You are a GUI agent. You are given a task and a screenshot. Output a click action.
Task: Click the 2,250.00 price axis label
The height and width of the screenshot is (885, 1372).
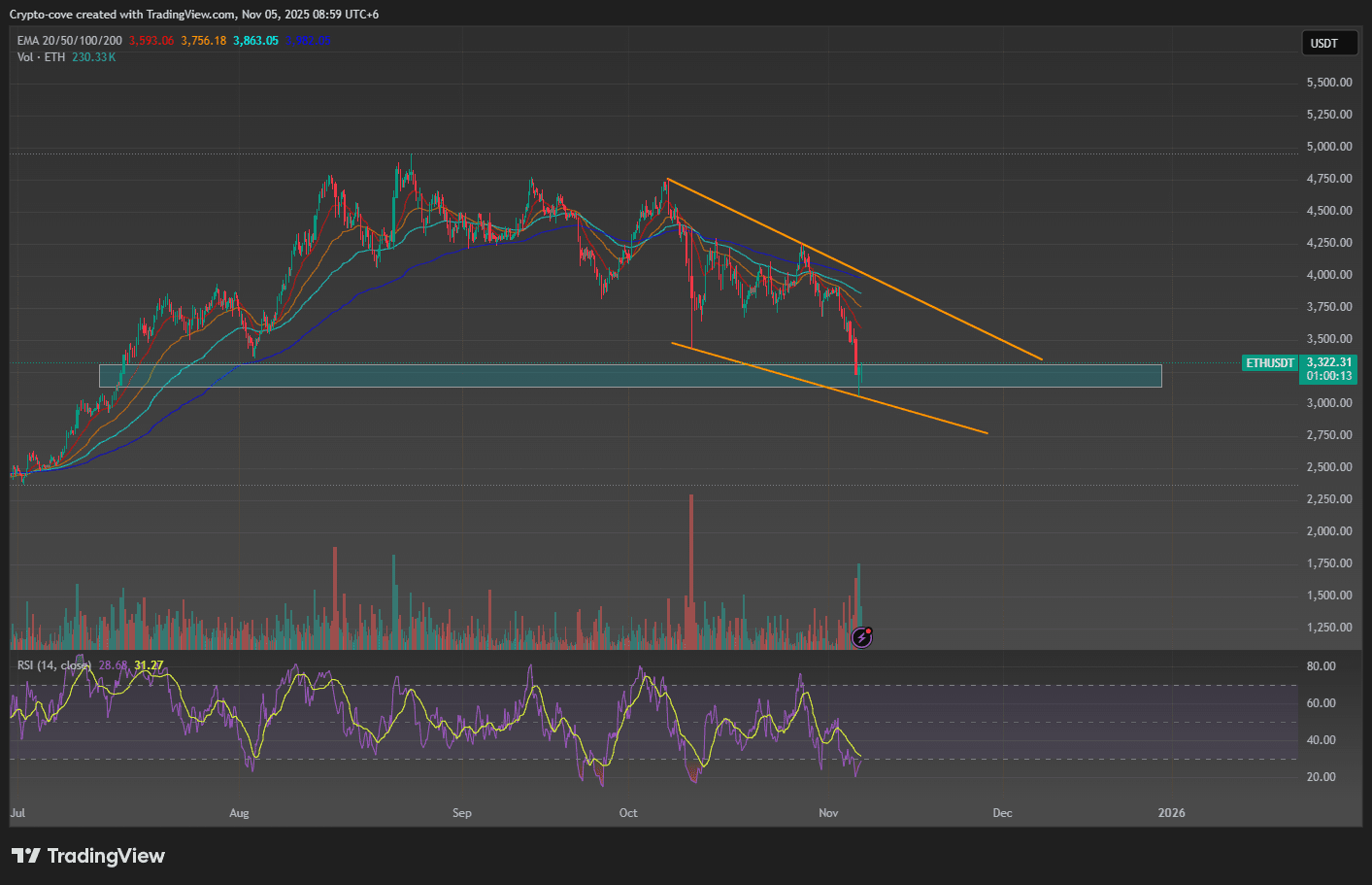pos(1329,499)
